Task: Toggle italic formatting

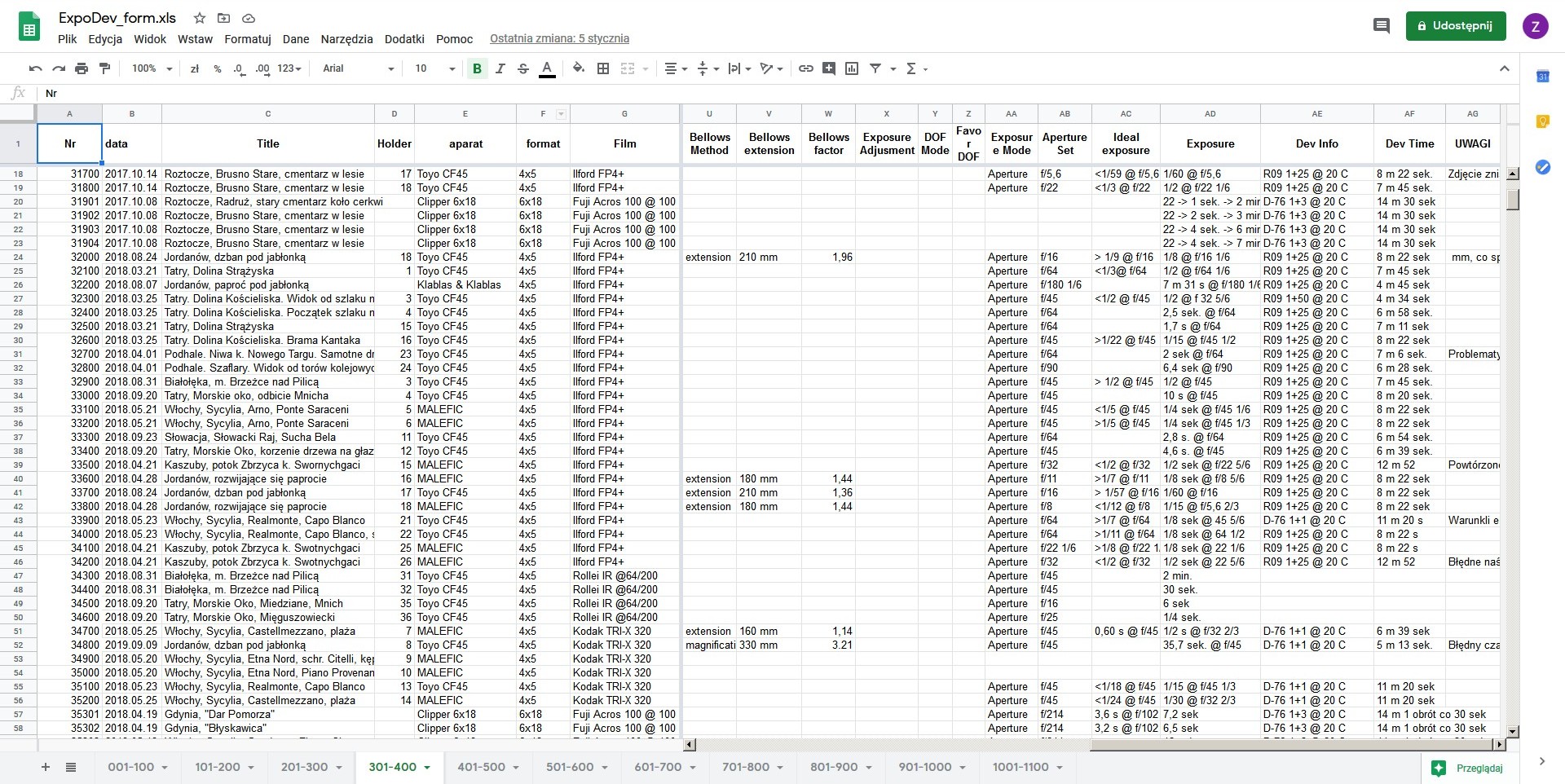Action: click(500, 68)
